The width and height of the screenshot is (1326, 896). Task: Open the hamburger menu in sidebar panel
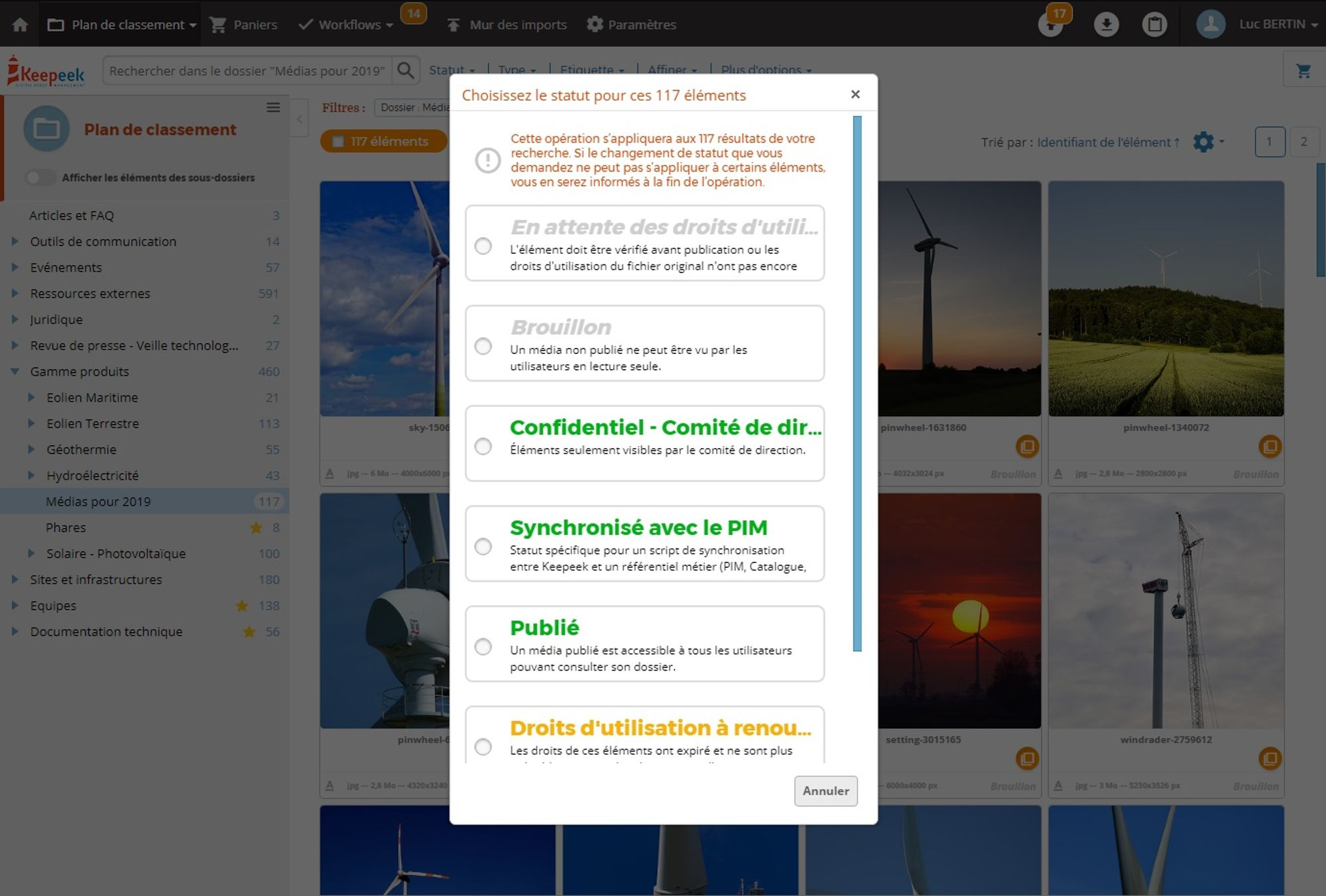273,107
